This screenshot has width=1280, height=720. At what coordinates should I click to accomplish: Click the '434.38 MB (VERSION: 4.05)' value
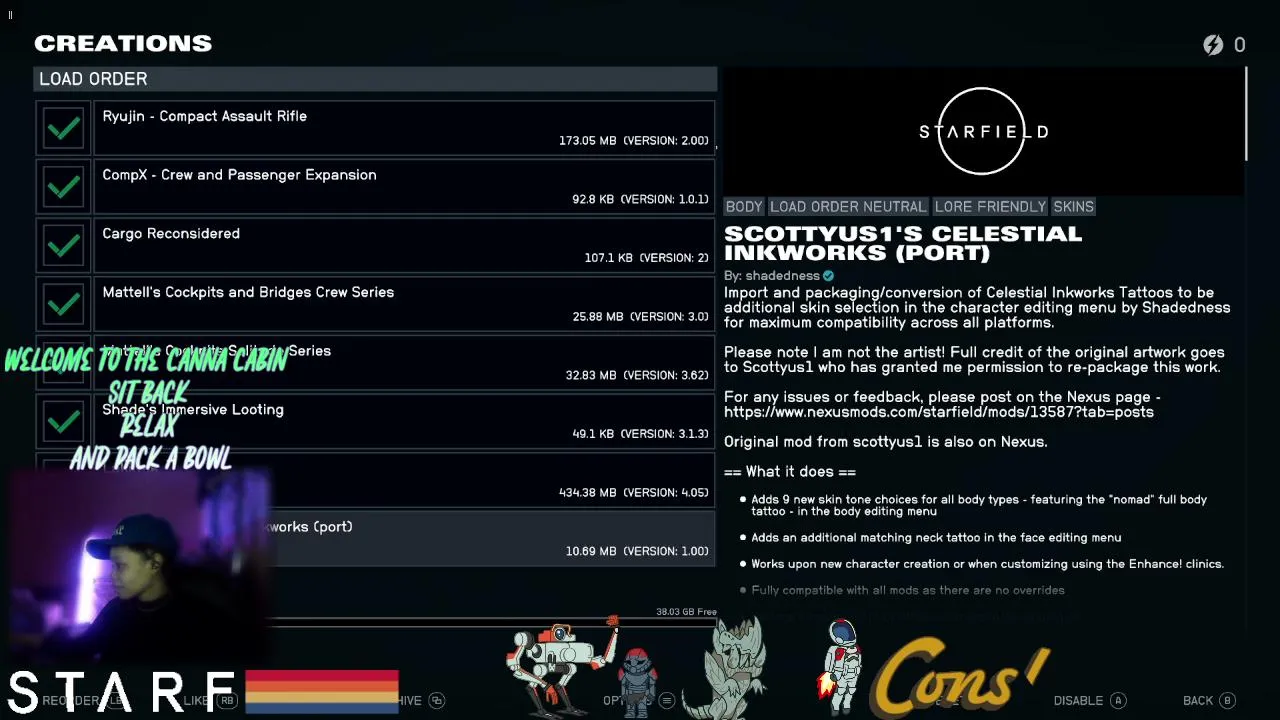click(x=634, y=493)
